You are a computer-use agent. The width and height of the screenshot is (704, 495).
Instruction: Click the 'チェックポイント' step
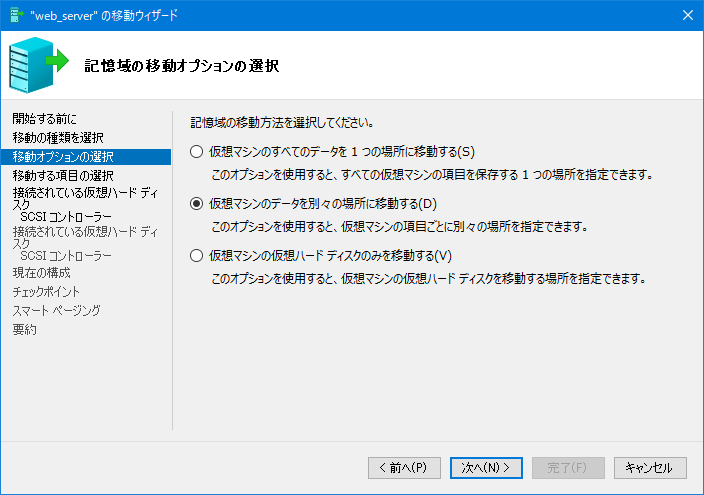(x=46, y=292)
